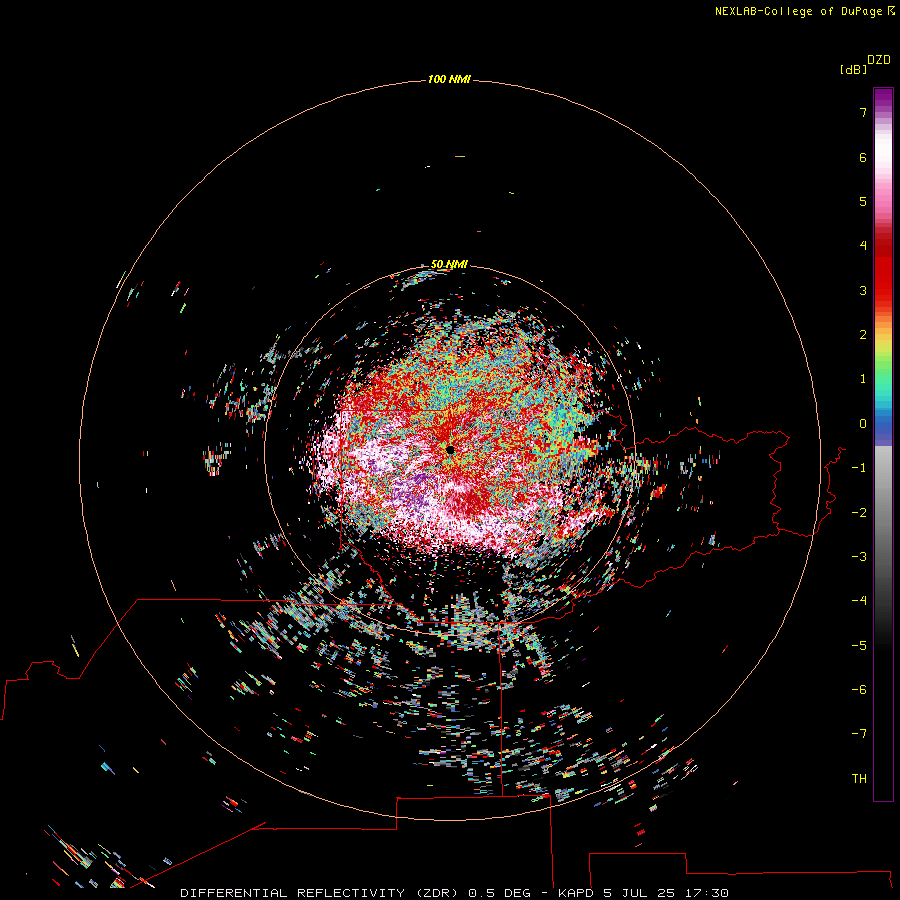Select the 6 value on the scale

(x=863, y=157)
